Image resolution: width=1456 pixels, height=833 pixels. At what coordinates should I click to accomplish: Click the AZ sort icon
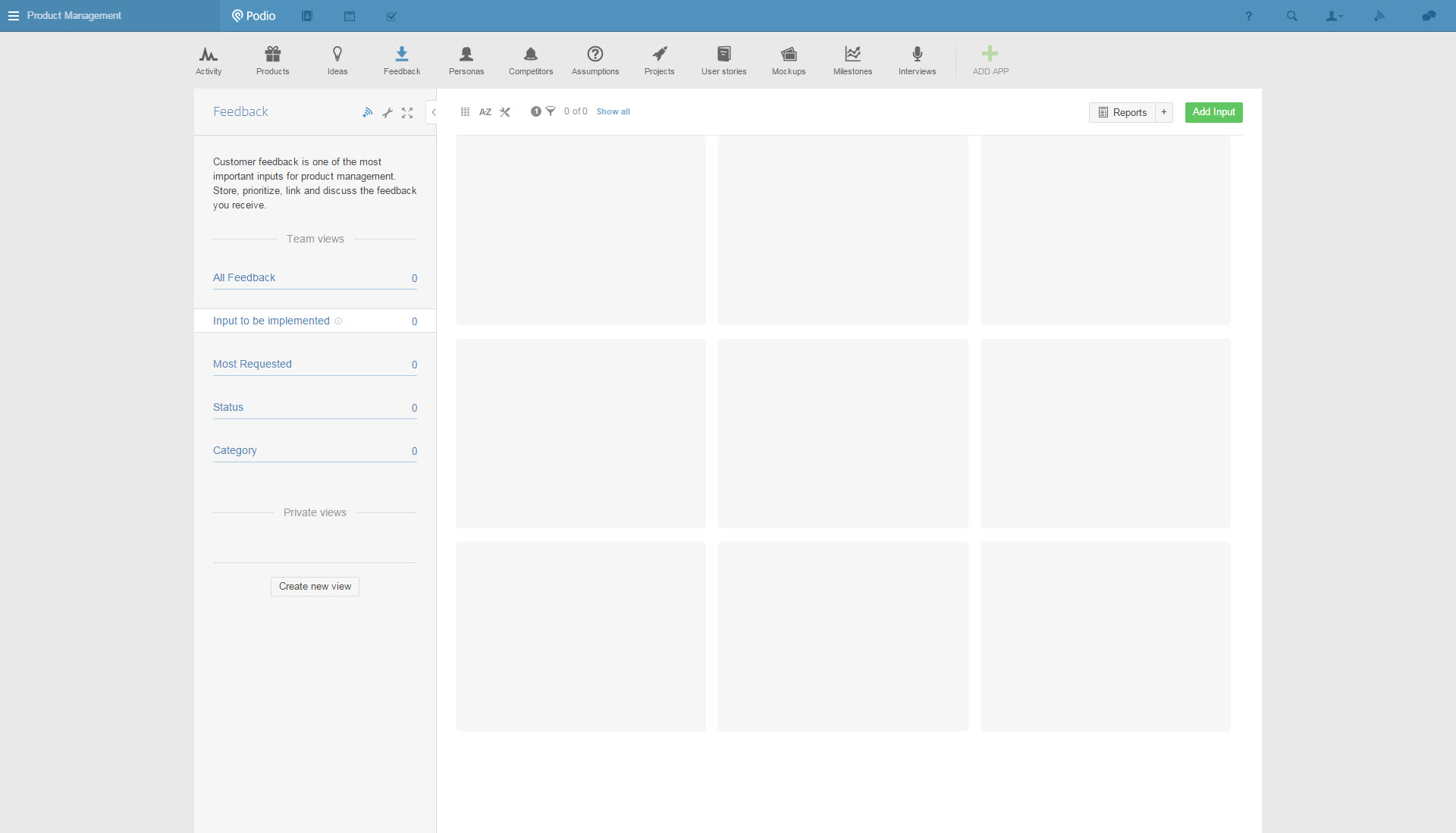tap(485, 112)
